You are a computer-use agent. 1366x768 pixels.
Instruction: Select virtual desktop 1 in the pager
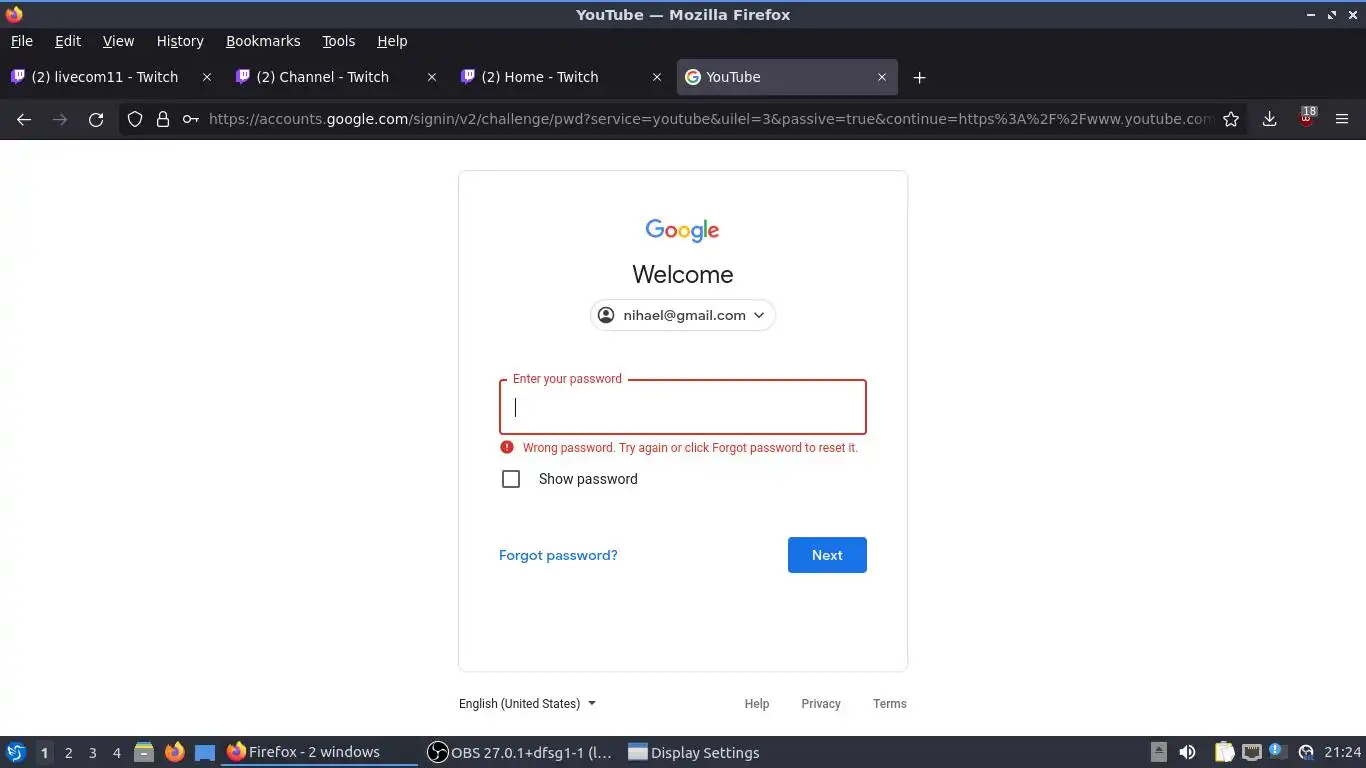click(x=44, y=752)
